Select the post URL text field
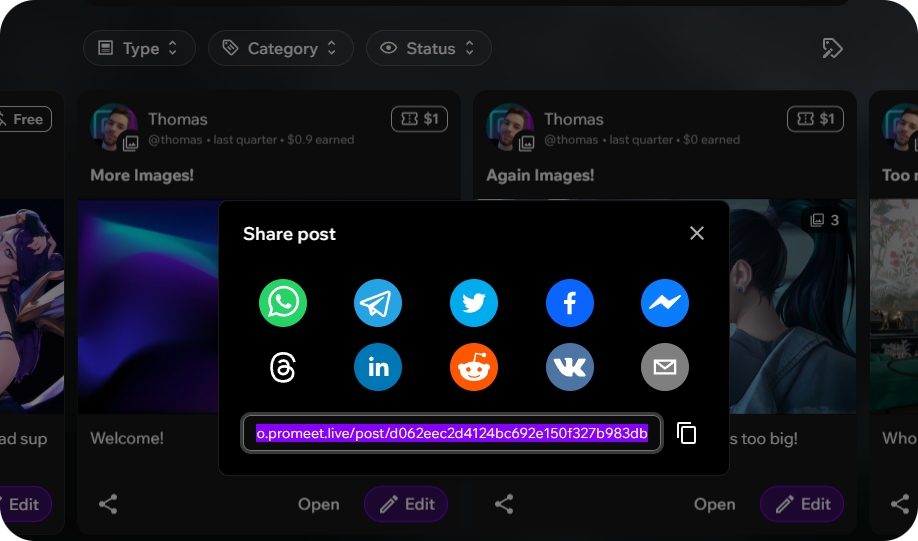The width and height of the screenshot is (918, 541). pyautogui.click(x=452, y=433)
